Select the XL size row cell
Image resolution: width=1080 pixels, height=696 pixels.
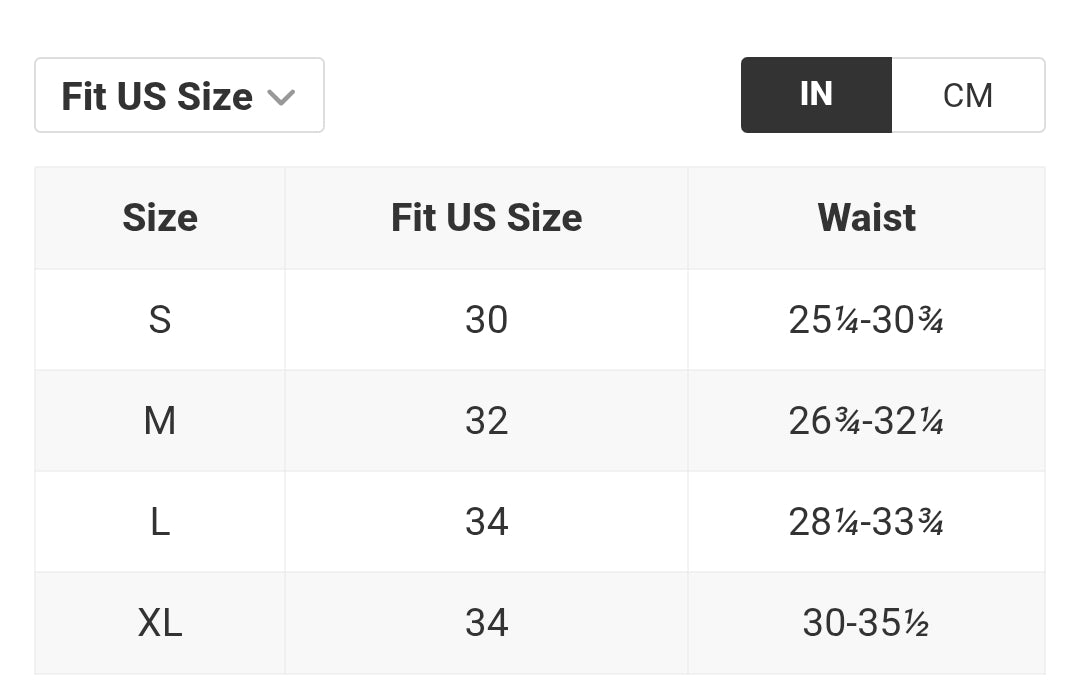pyautogui.click(x=160, y=623)
